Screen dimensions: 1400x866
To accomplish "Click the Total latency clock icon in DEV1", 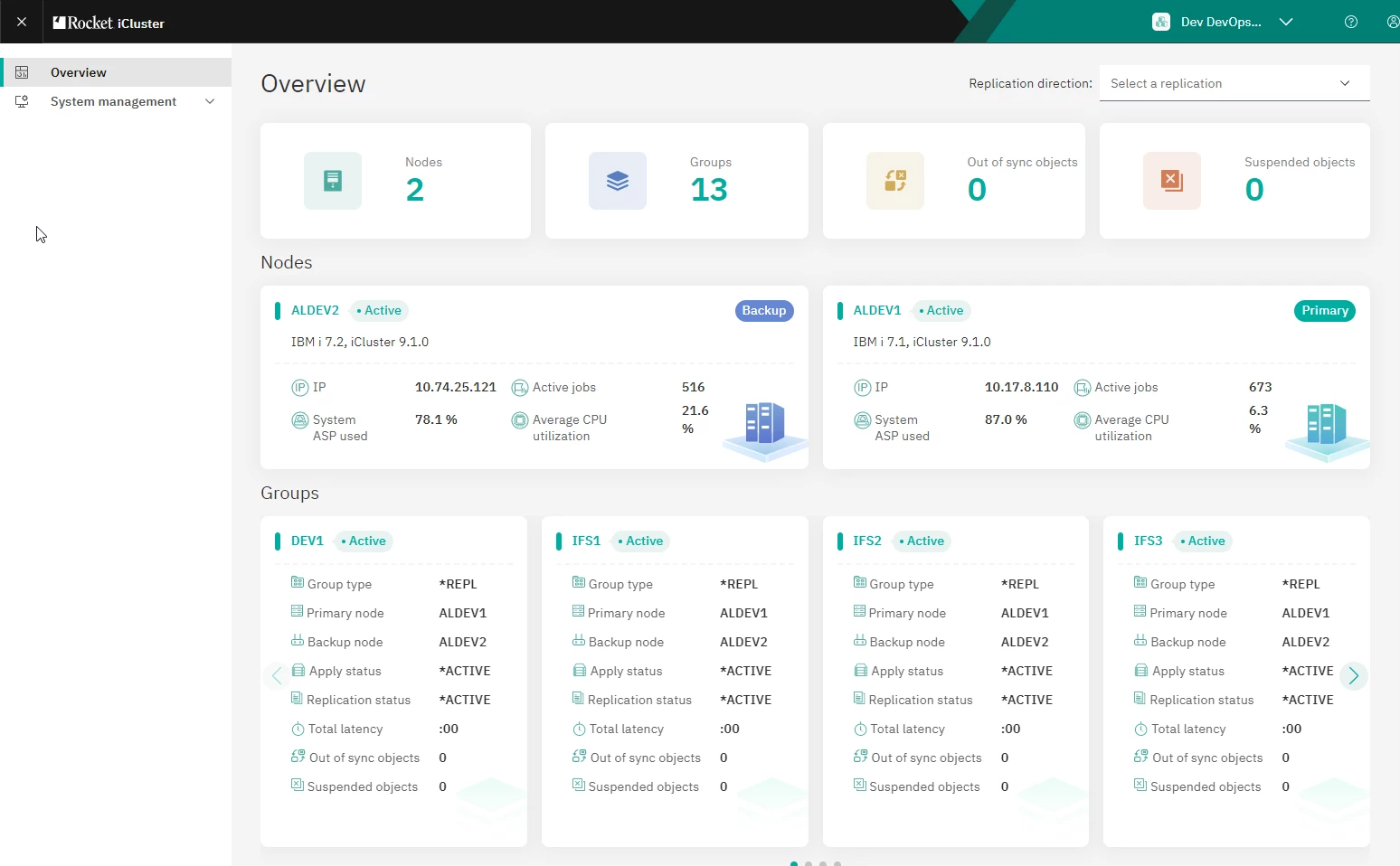I will coord(298,730).
